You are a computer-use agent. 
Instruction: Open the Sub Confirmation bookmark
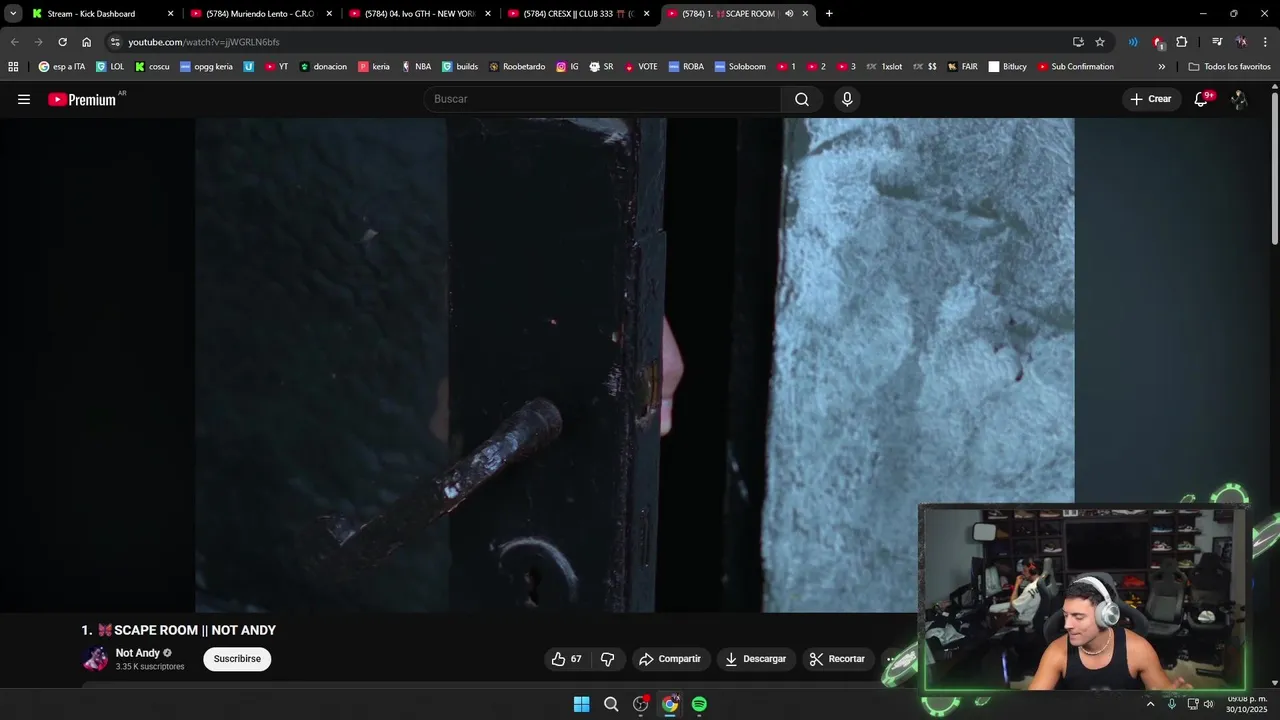coord(1075,67)
